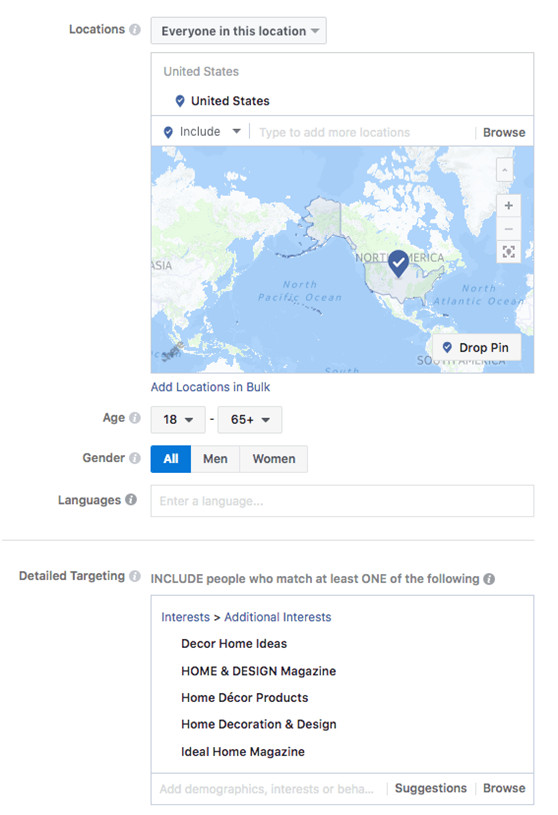Open Everyone in this location dropdown
Viewport: 558px width, 815px height.
click(238, 31)
